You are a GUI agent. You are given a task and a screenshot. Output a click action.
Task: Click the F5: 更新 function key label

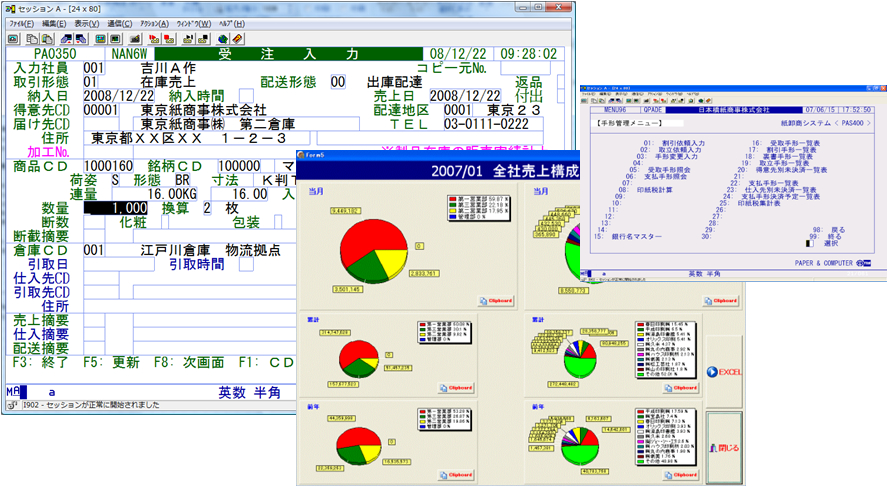click(x=112, y=362)
